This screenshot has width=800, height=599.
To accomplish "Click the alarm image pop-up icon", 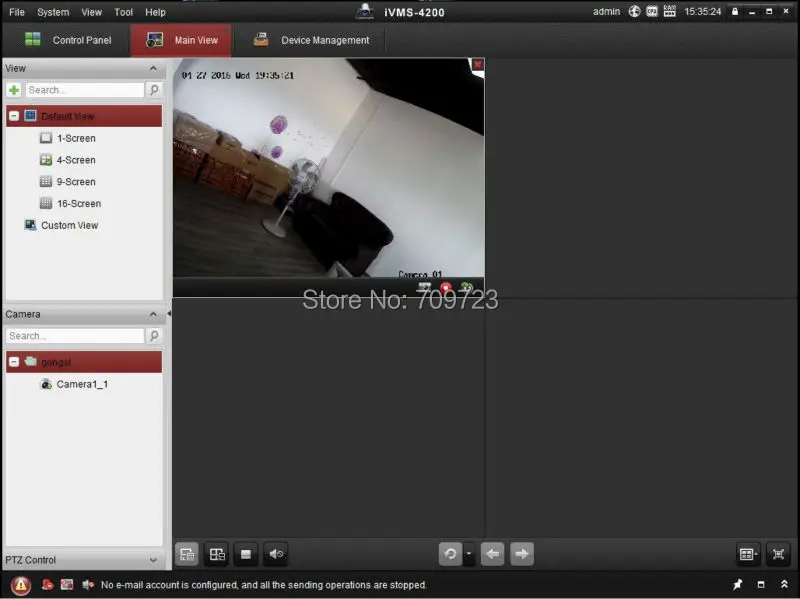I will pyautogui.click(x=67, y=585).
